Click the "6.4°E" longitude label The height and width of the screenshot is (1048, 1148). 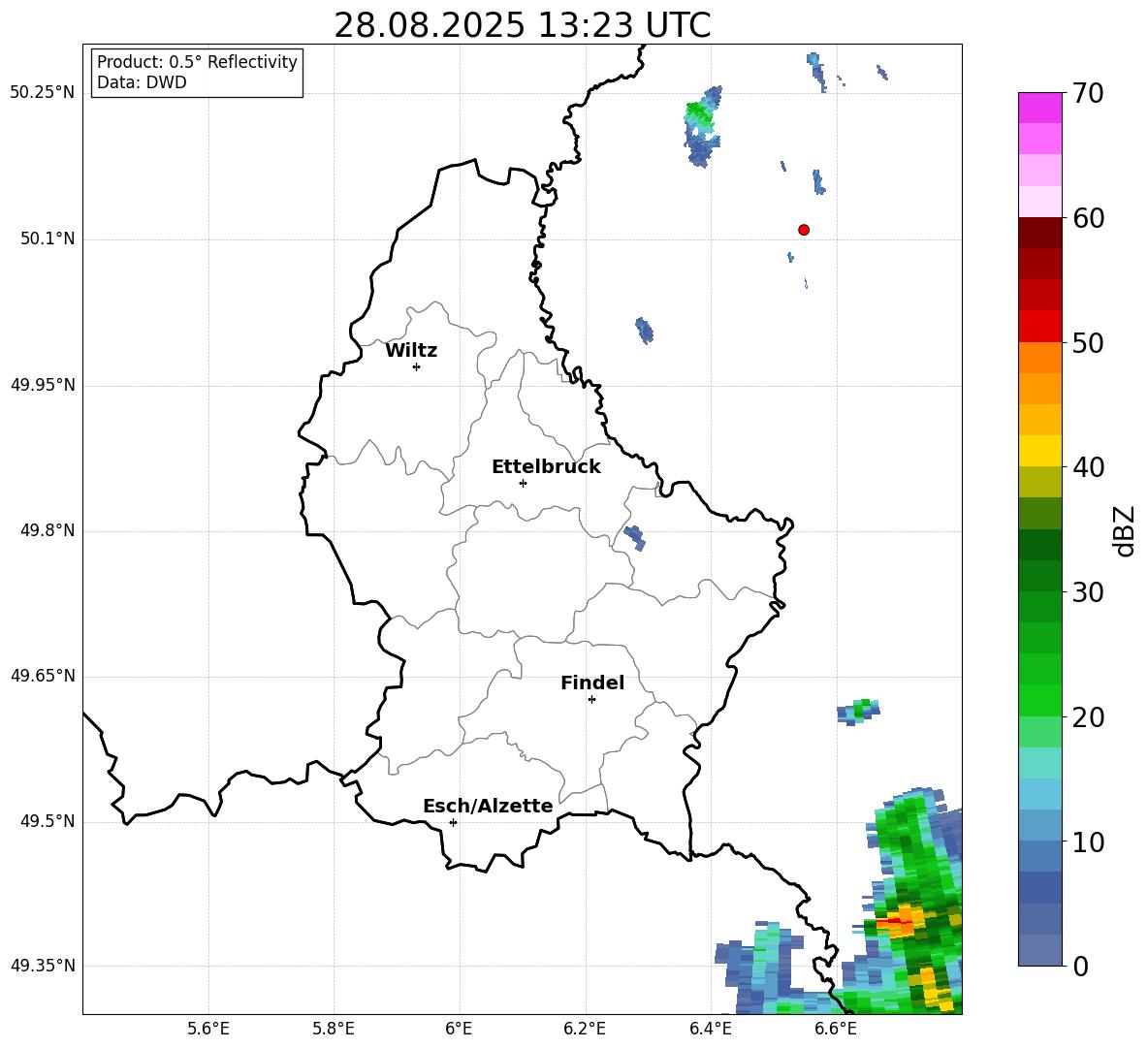pyautogui.click(x=710, y=1029)
